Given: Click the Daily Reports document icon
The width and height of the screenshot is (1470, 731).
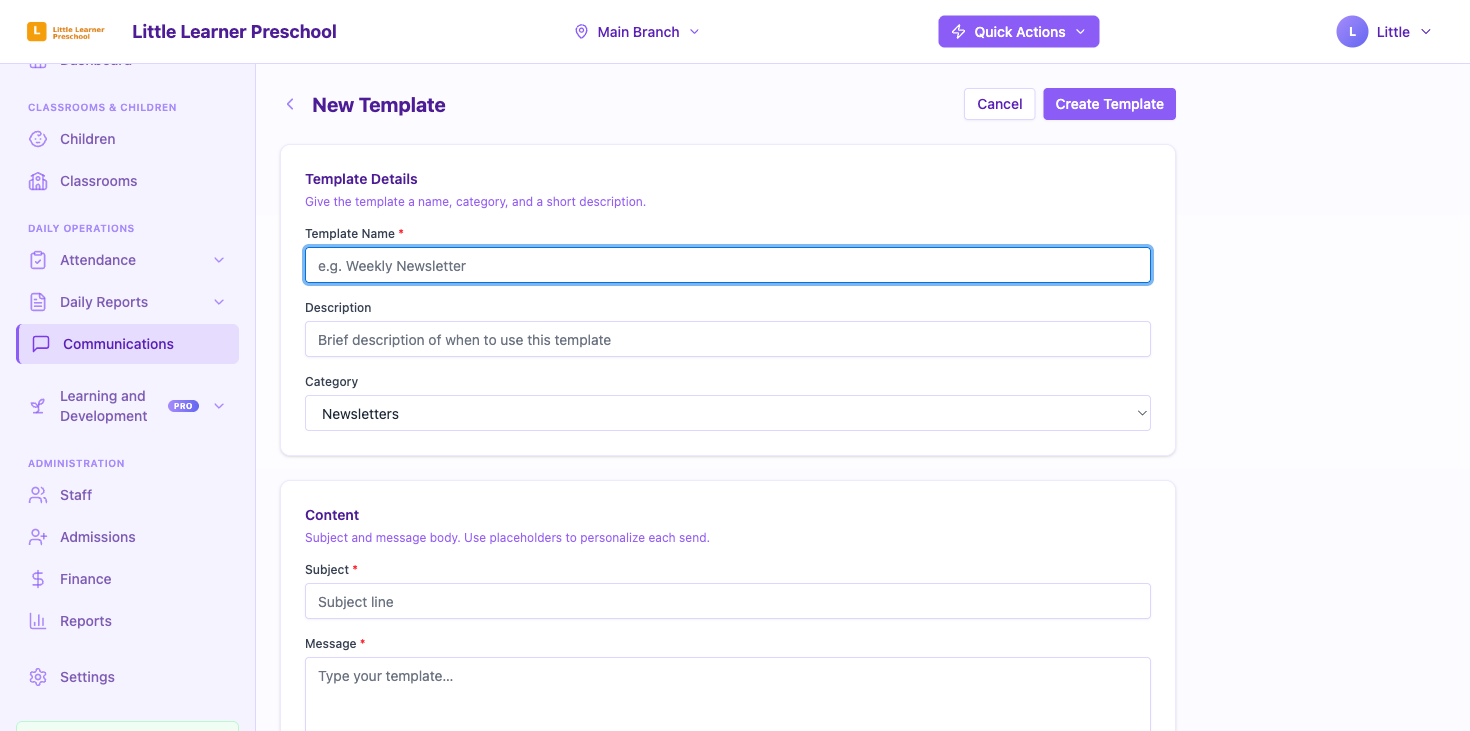Looking at the screenshot, I should click(x=38, y=302).
